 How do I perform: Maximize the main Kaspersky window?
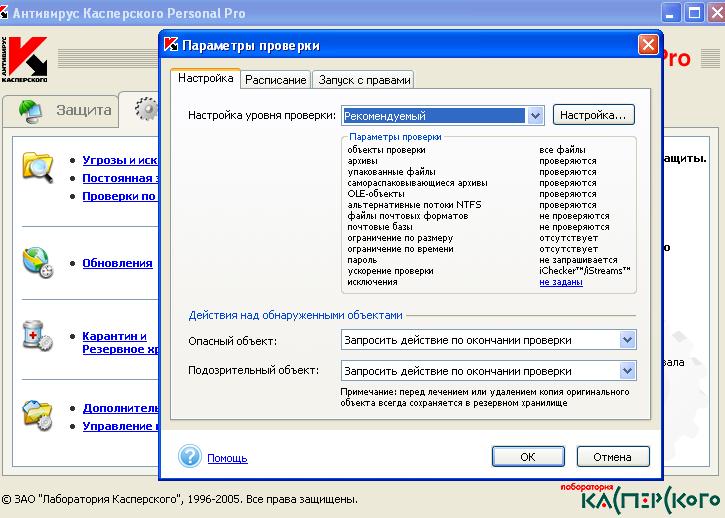click(694, 12)
